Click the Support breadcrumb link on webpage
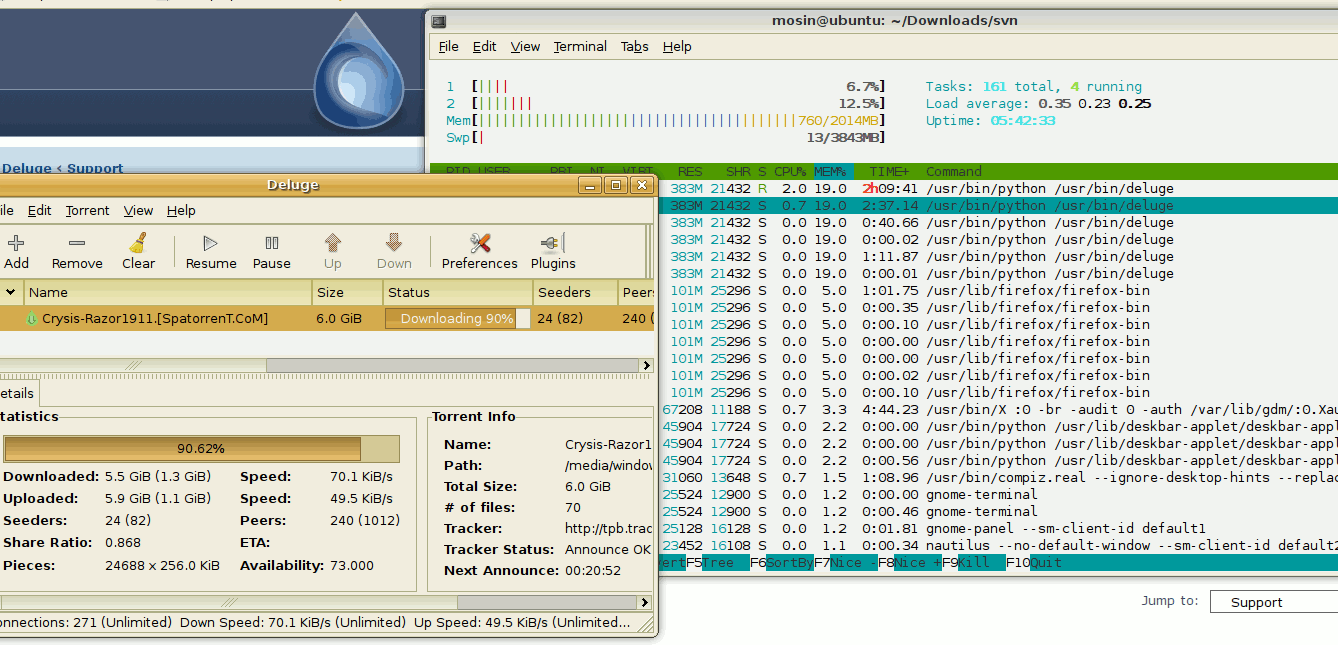This screenshot has width=1338, height=645. pos(95,168)
